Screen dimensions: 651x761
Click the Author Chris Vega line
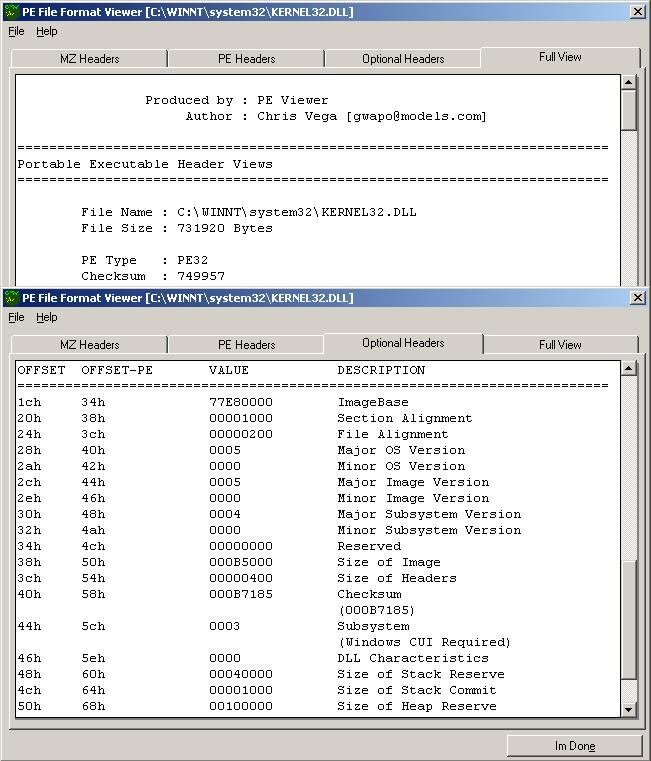[x=336, y=116]
